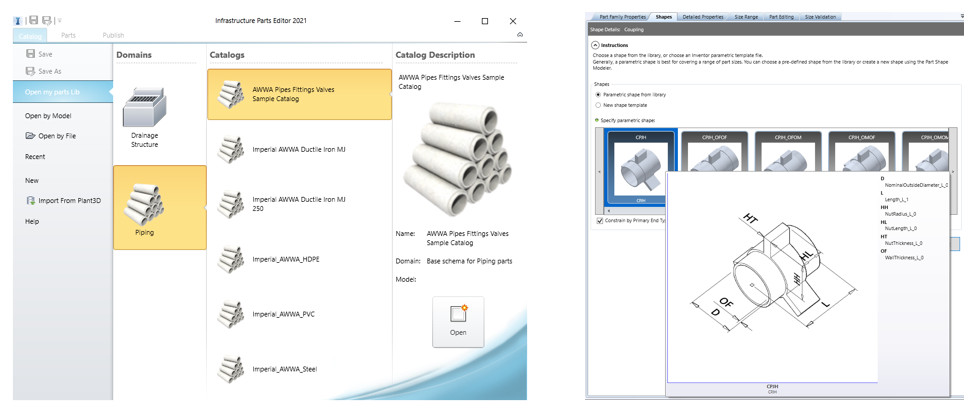Collapse the ribbon with the chevron arrow
This screenshot has width=971, height=411.
(520, 35)
